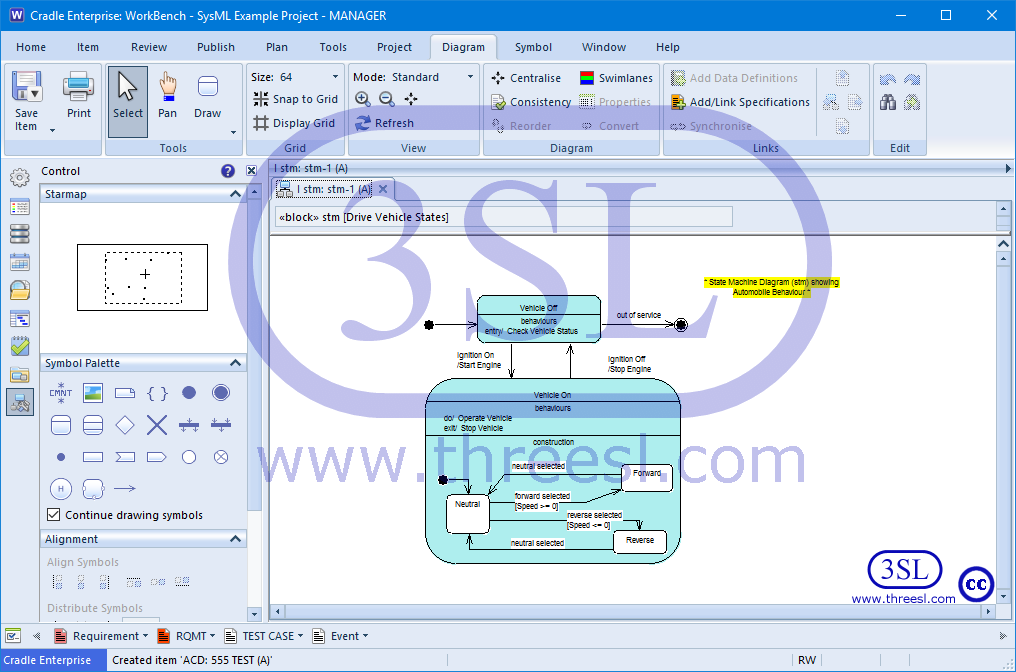Open the Size 64 dropdown
The height and width of the screenshot is (672, 1016).
click(x=336, y=76)
